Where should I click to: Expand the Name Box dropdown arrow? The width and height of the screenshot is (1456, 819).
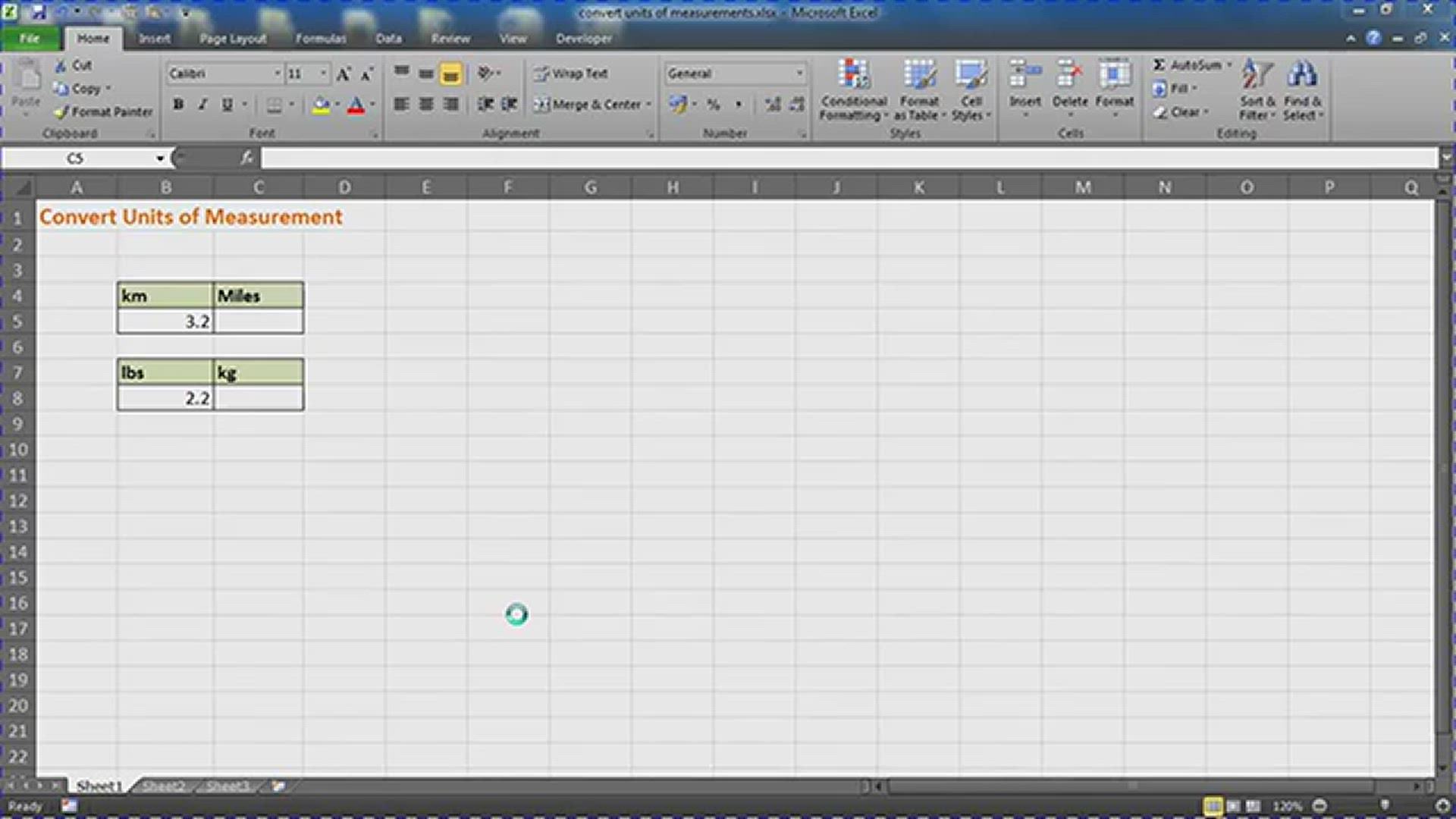click(x=160, y=158)
